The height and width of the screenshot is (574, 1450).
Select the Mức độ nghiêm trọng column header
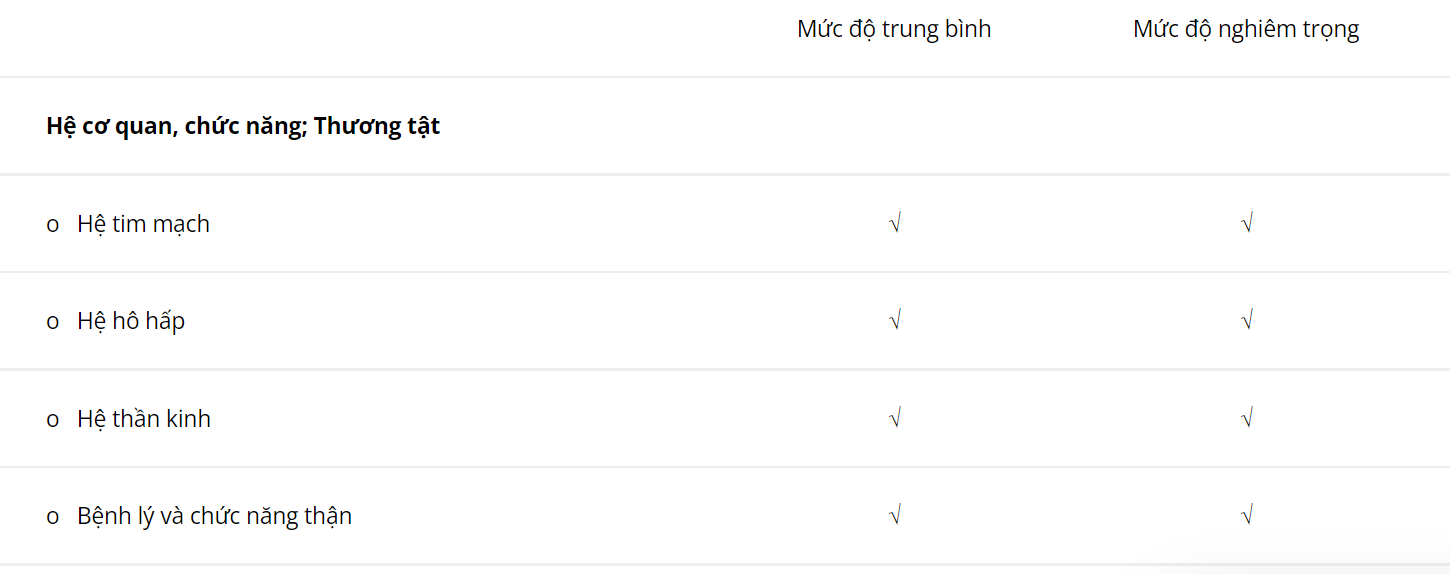1246,29
